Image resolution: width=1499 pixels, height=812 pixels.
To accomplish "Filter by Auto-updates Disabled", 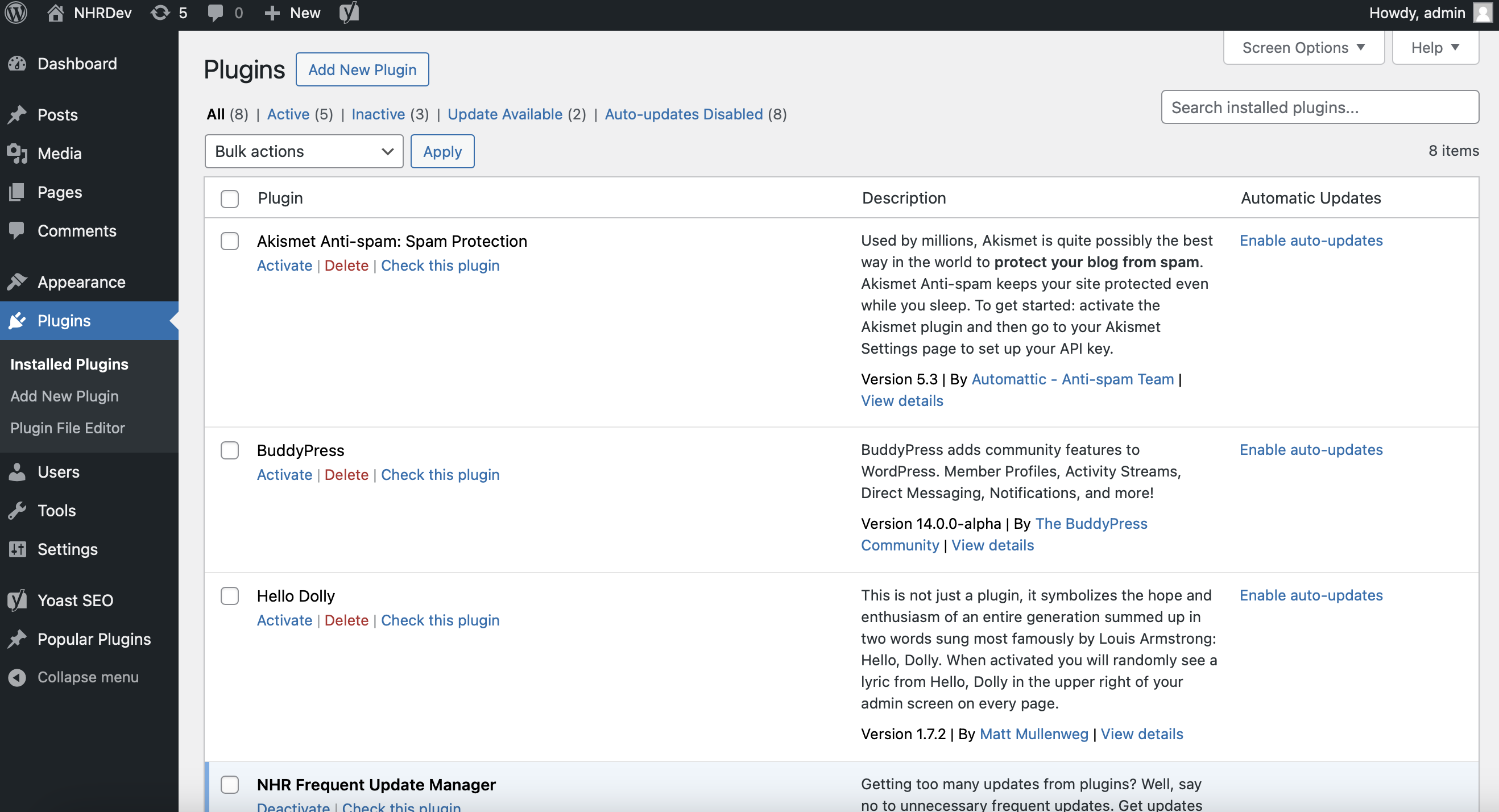I will pyautogui.click(x=684, y=114).
